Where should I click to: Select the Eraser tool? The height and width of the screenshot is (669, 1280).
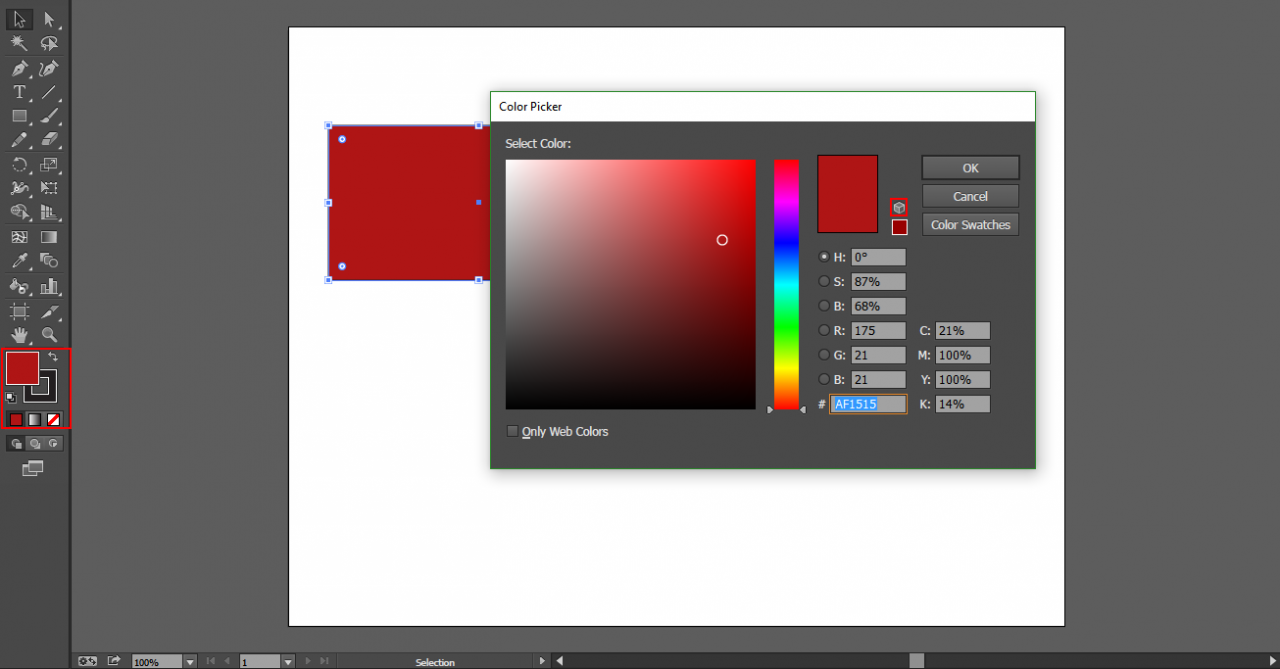pyautogui.click(x=49, y=140)
